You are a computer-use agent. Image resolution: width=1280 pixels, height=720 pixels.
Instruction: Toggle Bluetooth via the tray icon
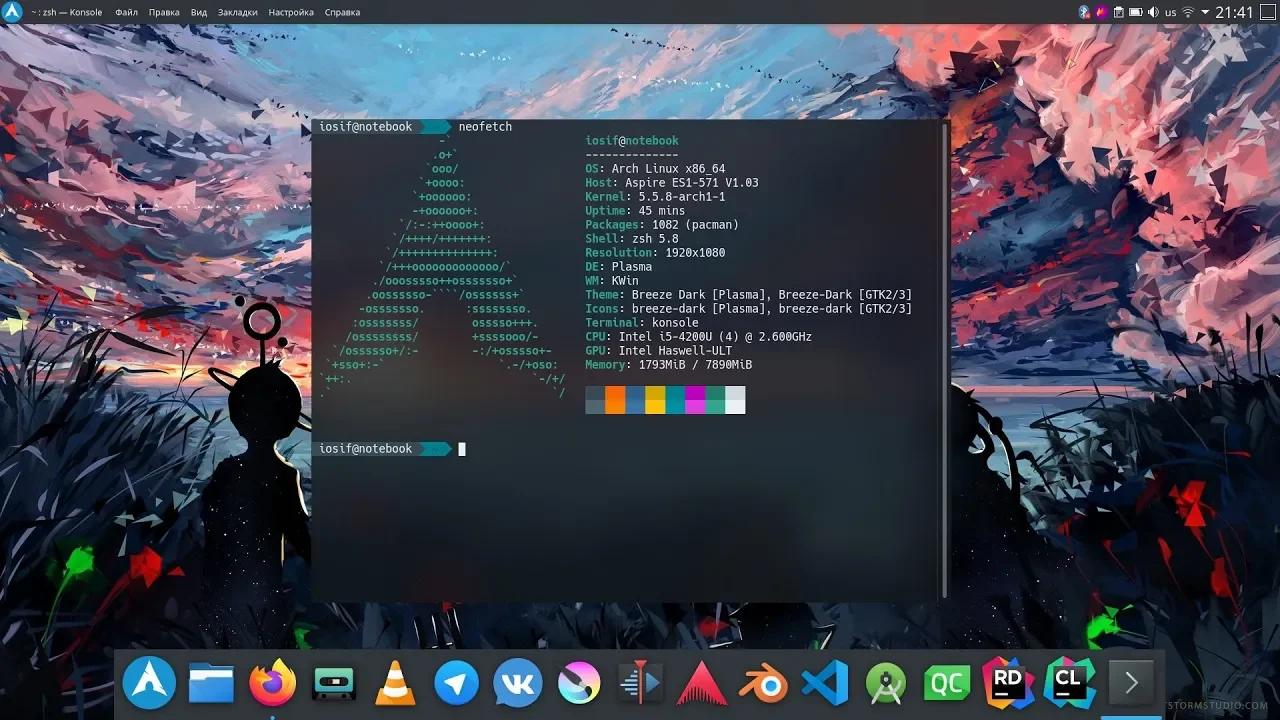tap(1083, 12)
